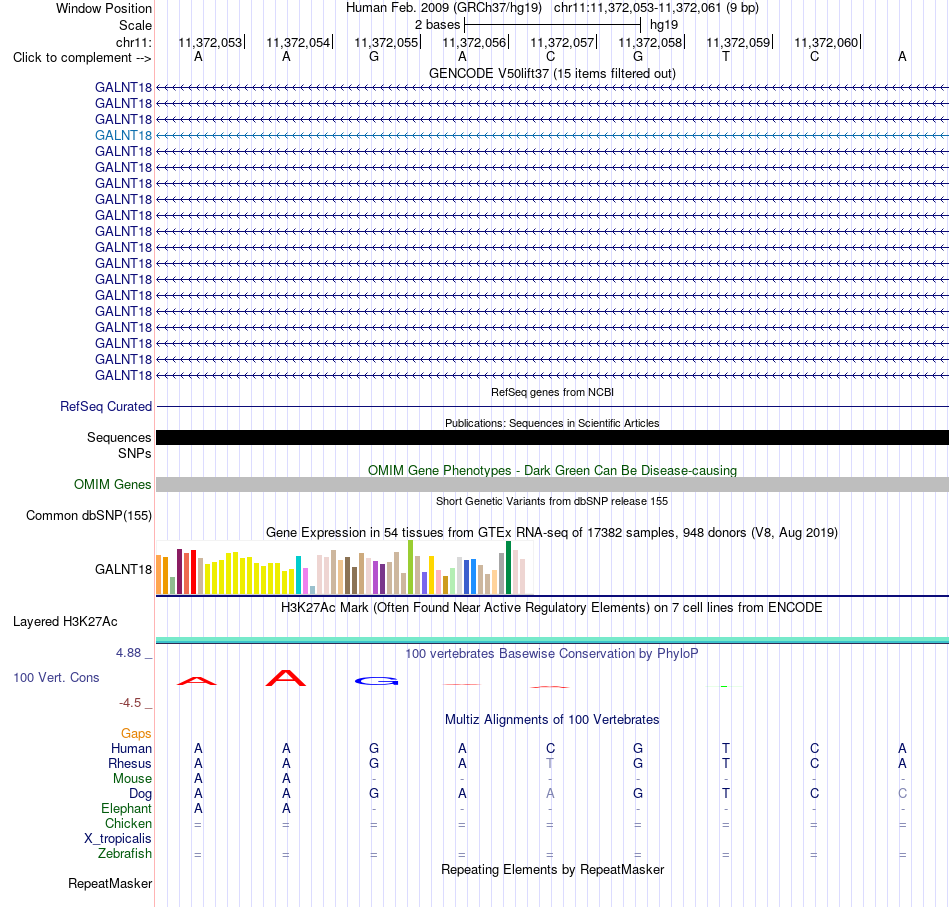
Task: Open the OMIM Gene Phenotypes track title
Action: pyautogui.click(x=552, y=470)
